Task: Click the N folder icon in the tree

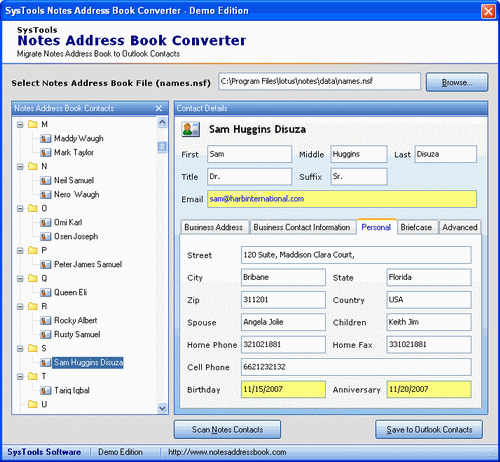Action: (x=33, y=166)
